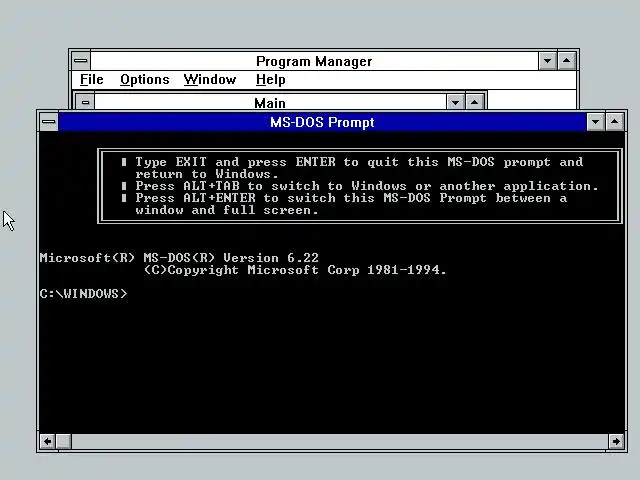
Task: Open the Options menu in Program Manager
Action: pyautogui.click(x=144, y=79)
